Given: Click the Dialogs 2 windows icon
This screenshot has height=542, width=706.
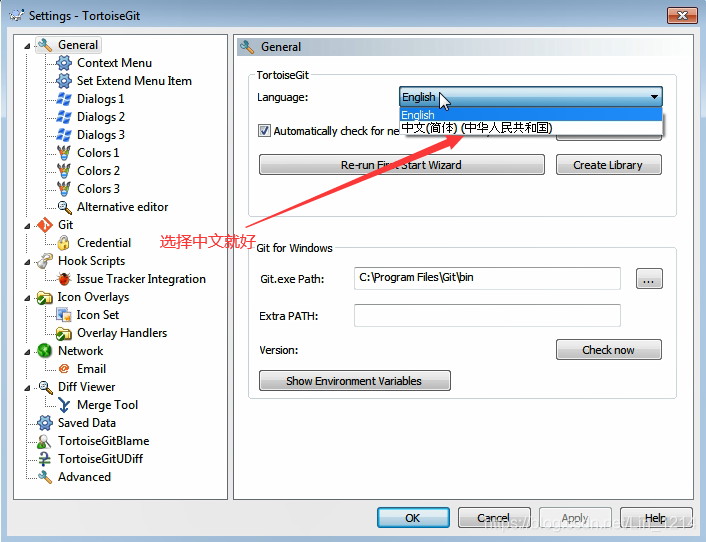Looking at the screenshot, I should pyautogui.click(x=64, y=117).
